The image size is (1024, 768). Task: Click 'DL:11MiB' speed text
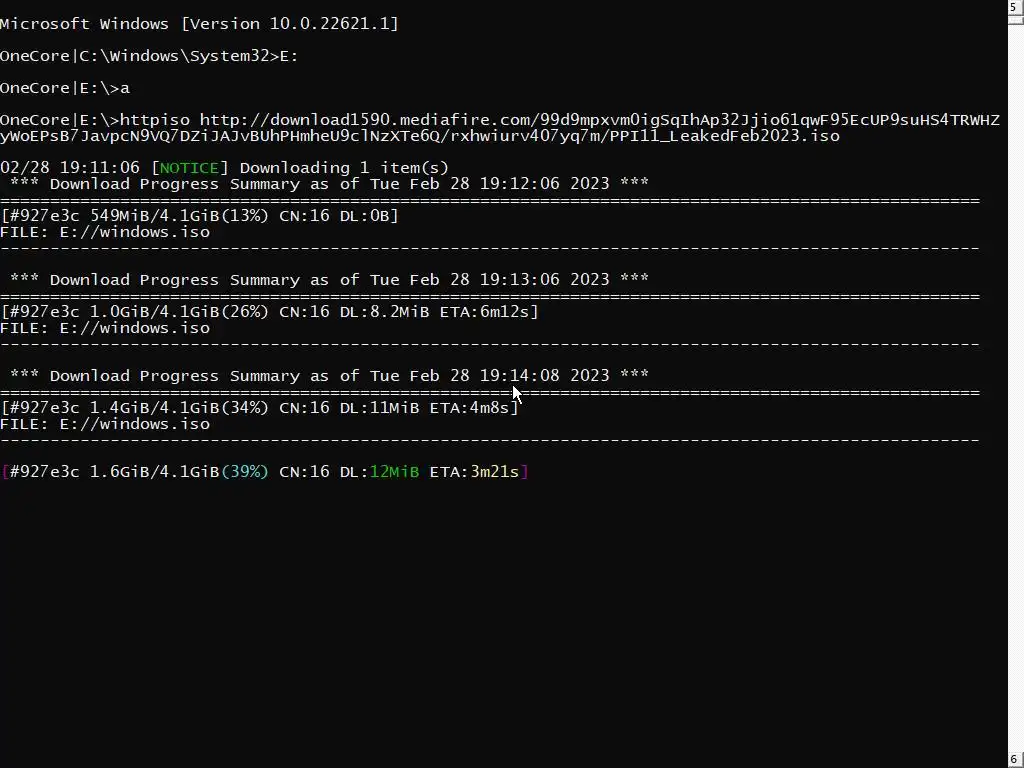click(379, 408)
